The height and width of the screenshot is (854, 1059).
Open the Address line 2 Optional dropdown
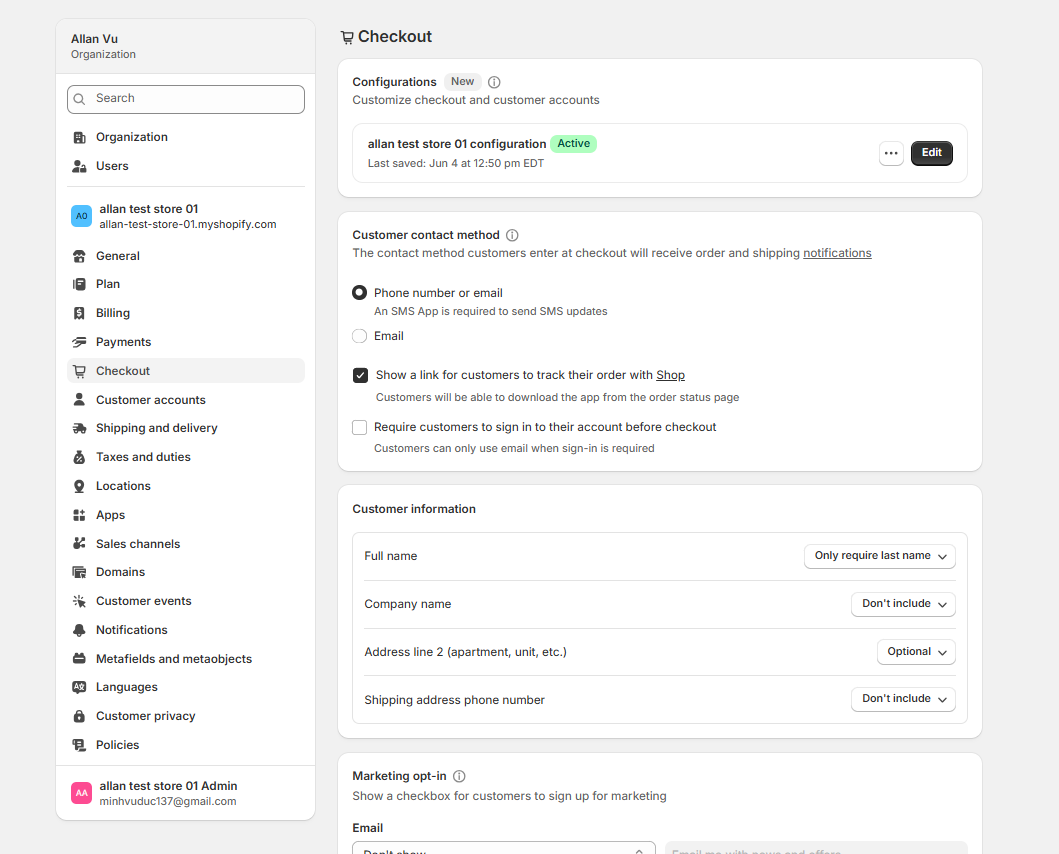(916, 652)
